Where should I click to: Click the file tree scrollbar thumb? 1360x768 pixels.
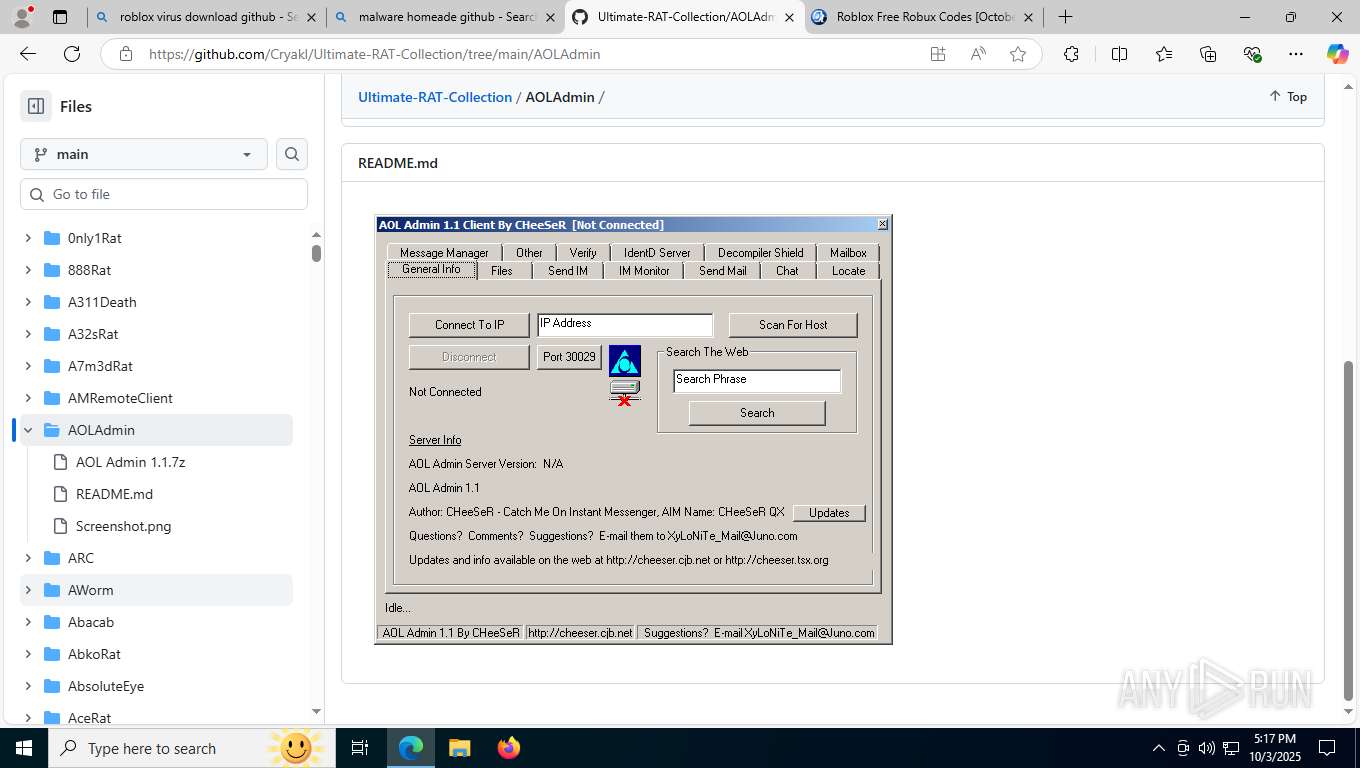[316, 253]
